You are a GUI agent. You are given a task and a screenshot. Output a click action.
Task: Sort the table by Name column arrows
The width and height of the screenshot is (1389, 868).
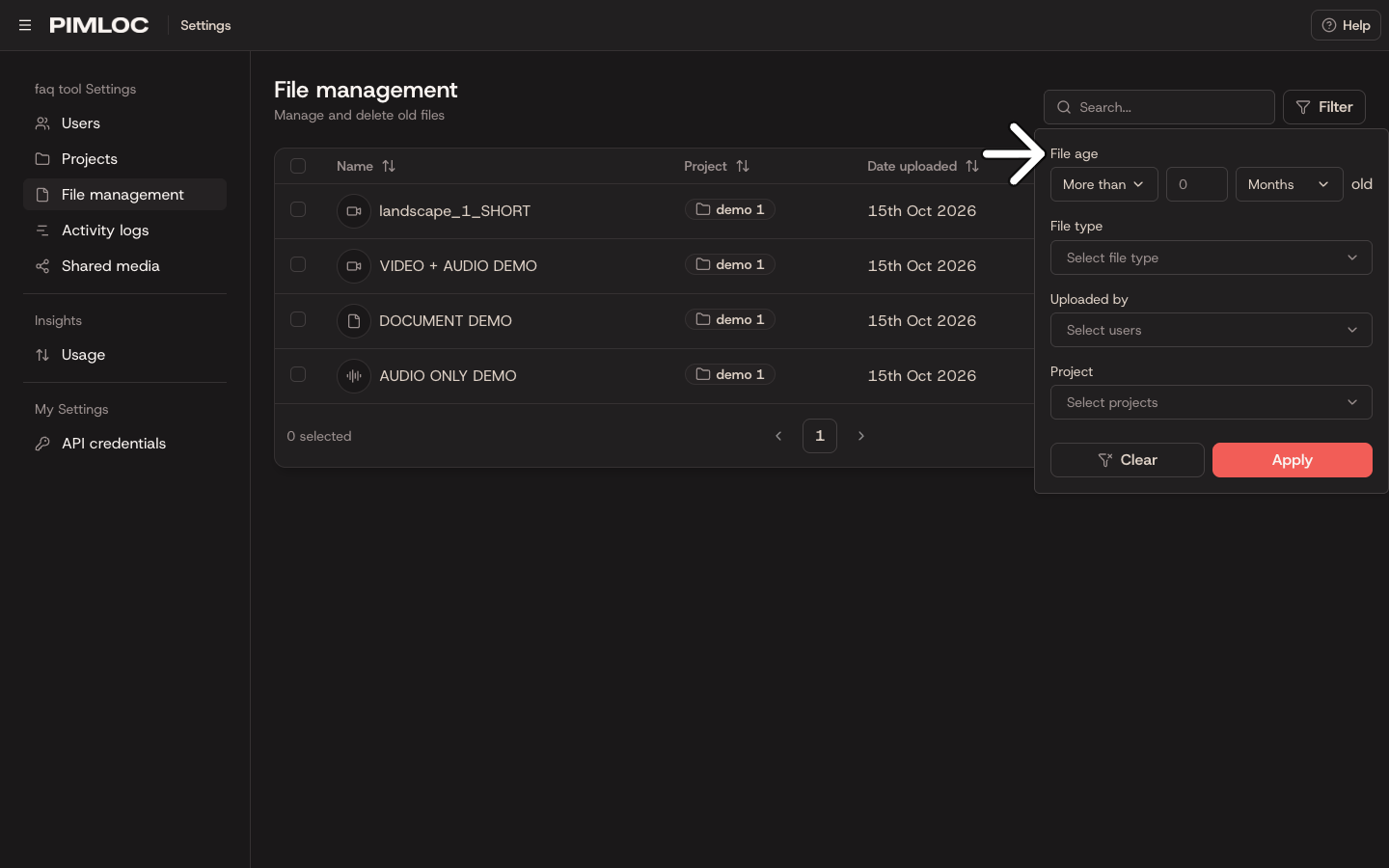pos(389,166)
